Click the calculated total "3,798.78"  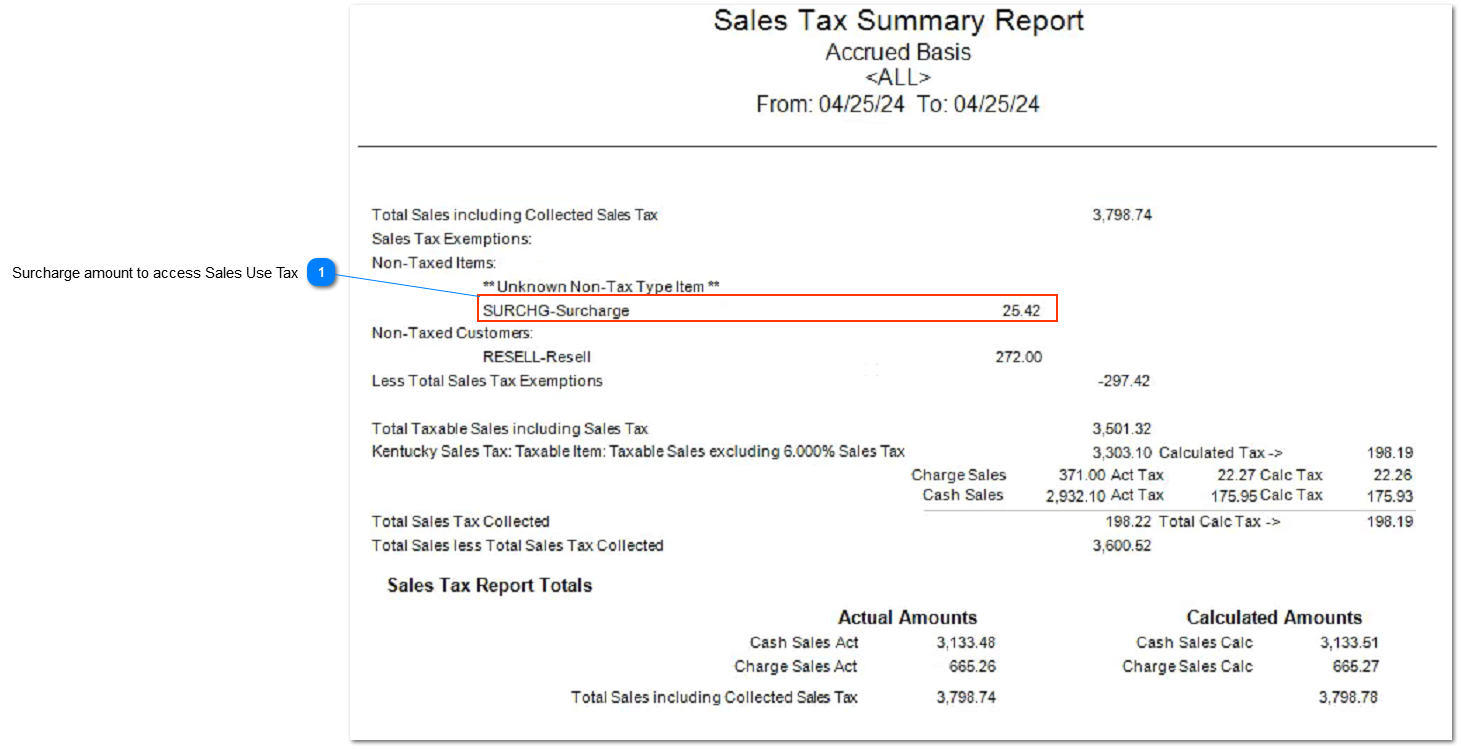[1348, 697]
